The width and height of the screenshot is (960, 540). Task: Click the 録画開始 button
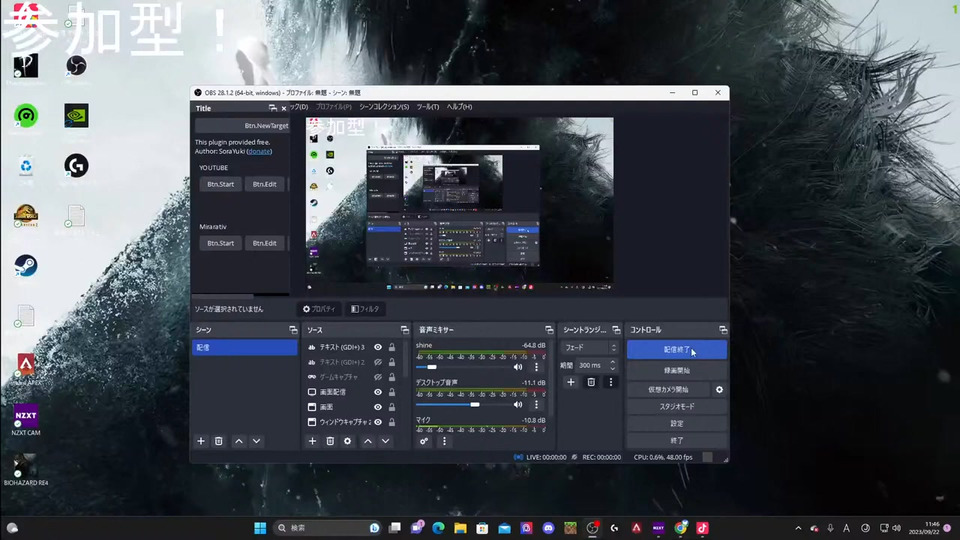pos(677,370)
